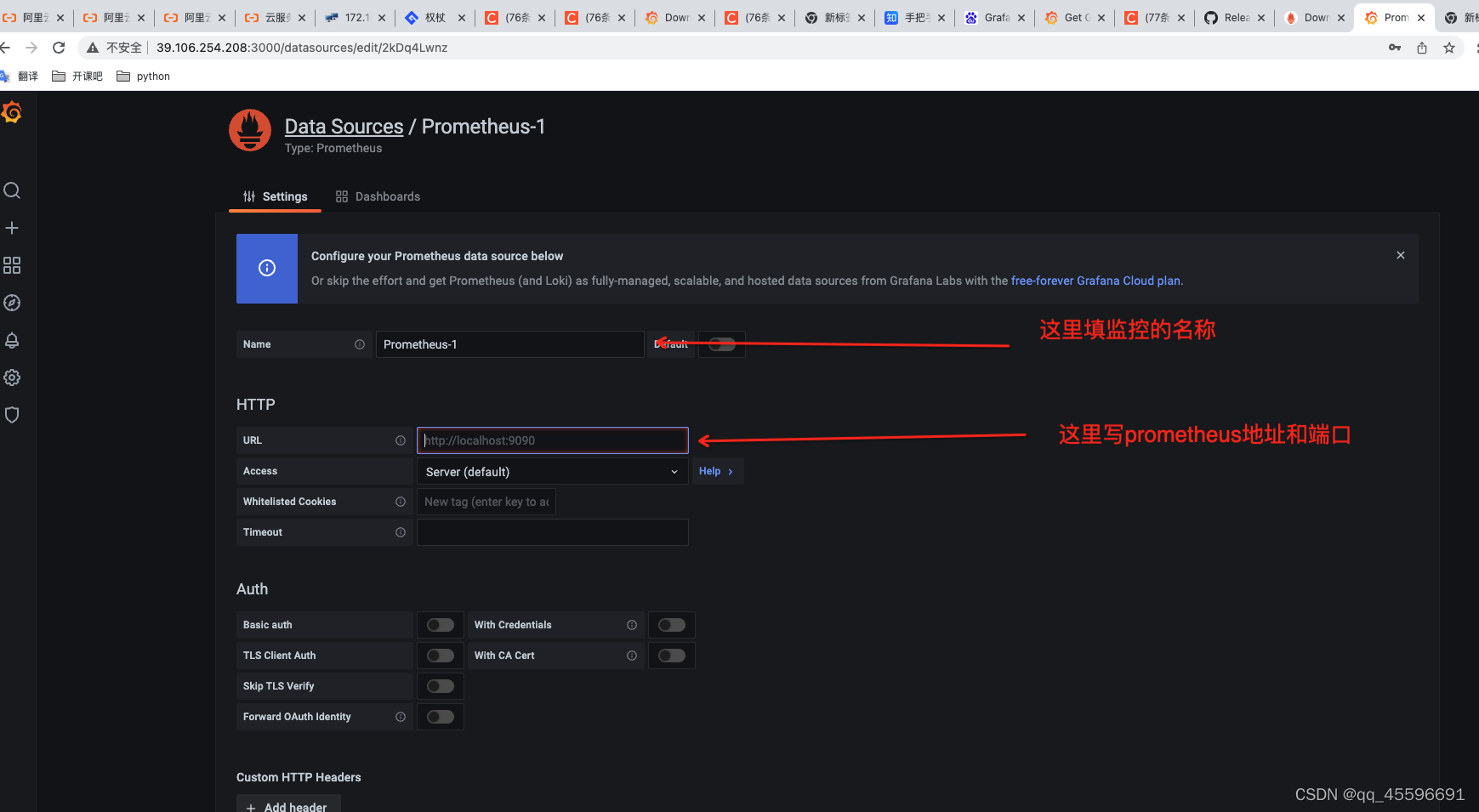Open the Access Server (default) dropdown
Image resolution: width=1479 pixels, height=812 pixels.
[x=553, y=472]
